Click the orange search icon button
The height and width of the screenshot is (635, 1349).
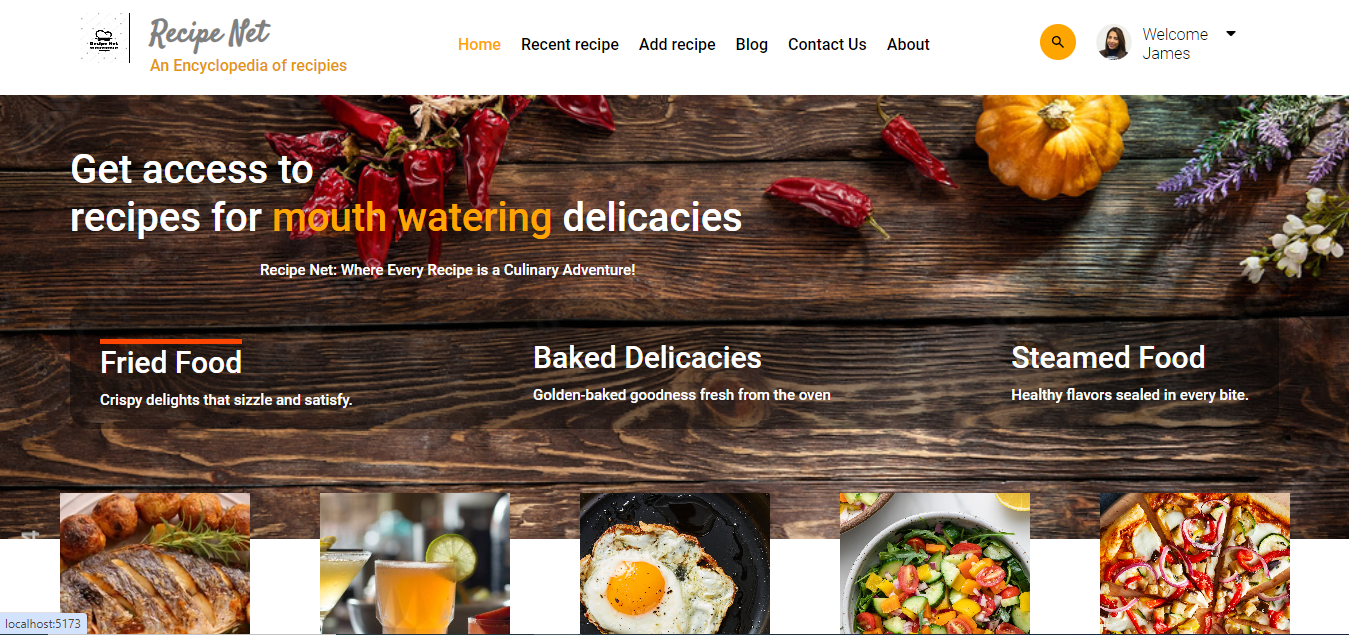point(1058,42)
